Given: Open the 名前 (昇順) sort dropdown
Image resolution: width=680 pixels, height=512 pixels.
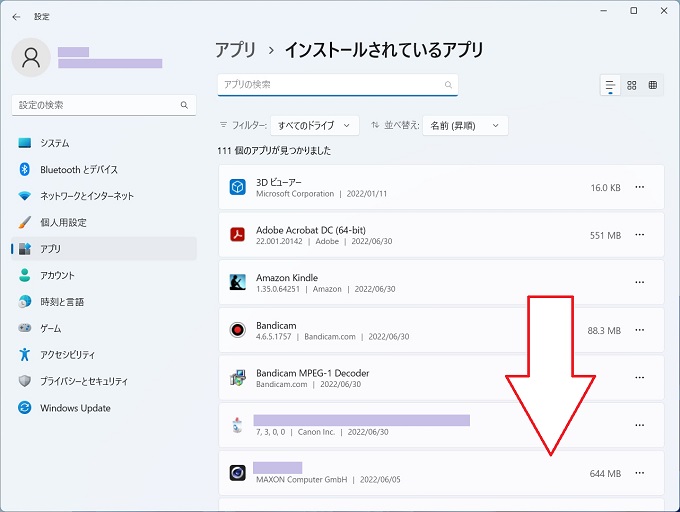Looking at the screenshot, I should tap(465, 125).
